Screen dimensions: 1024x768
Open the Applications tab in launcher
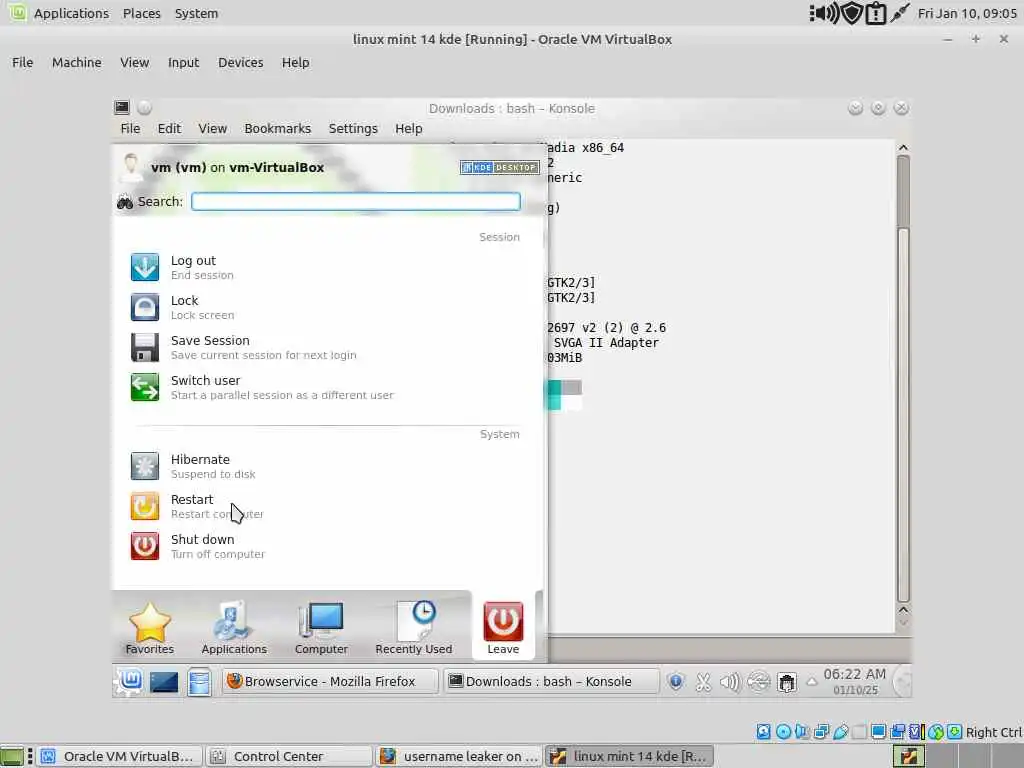[x=234, y=628]
